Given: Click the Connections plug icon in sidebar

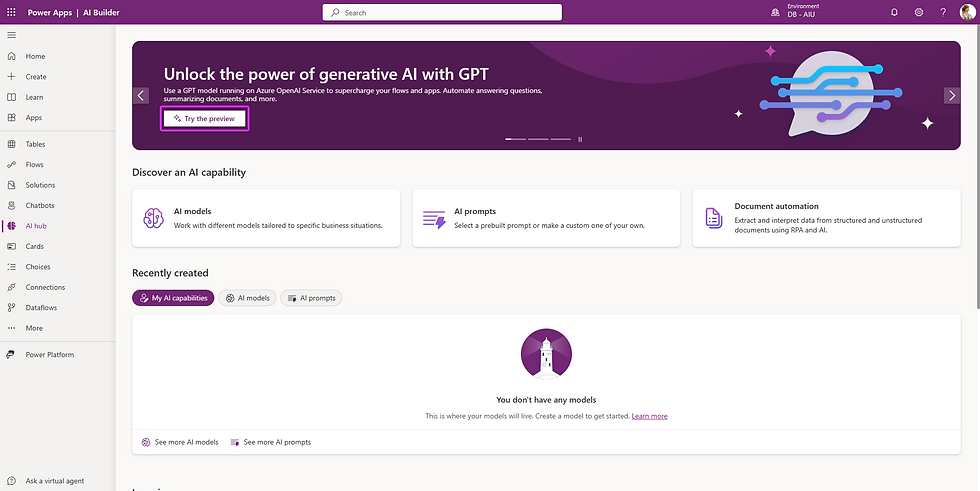Looking at the screenshot, I should click(11, 287).
